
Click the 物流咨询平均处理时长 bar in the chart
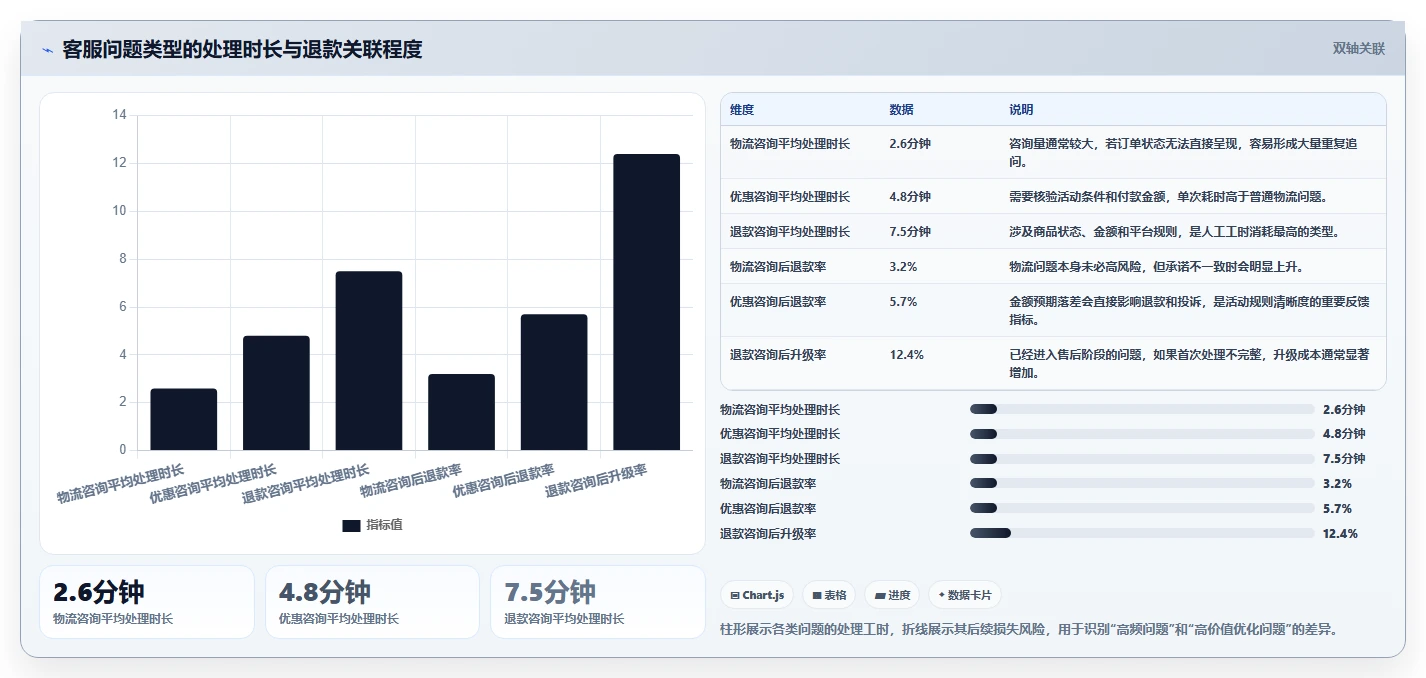[184, 419]
